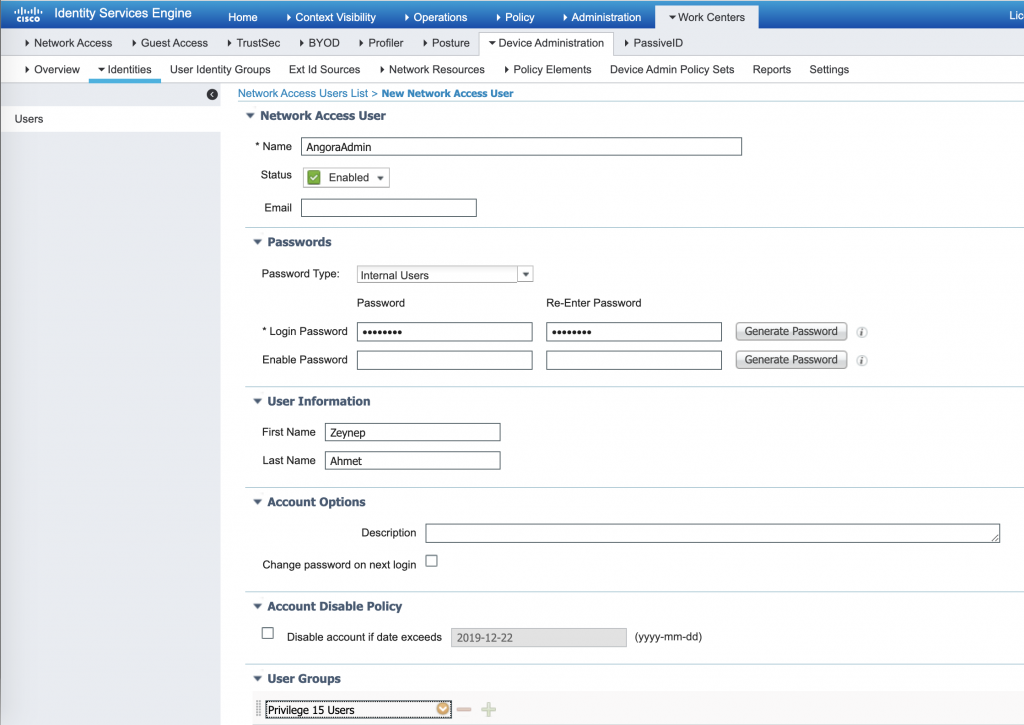Click the Name field with AngoraAdmin
Image resolution: width=1024 pixels, height=725 pixels.
[x=521, y=147]
